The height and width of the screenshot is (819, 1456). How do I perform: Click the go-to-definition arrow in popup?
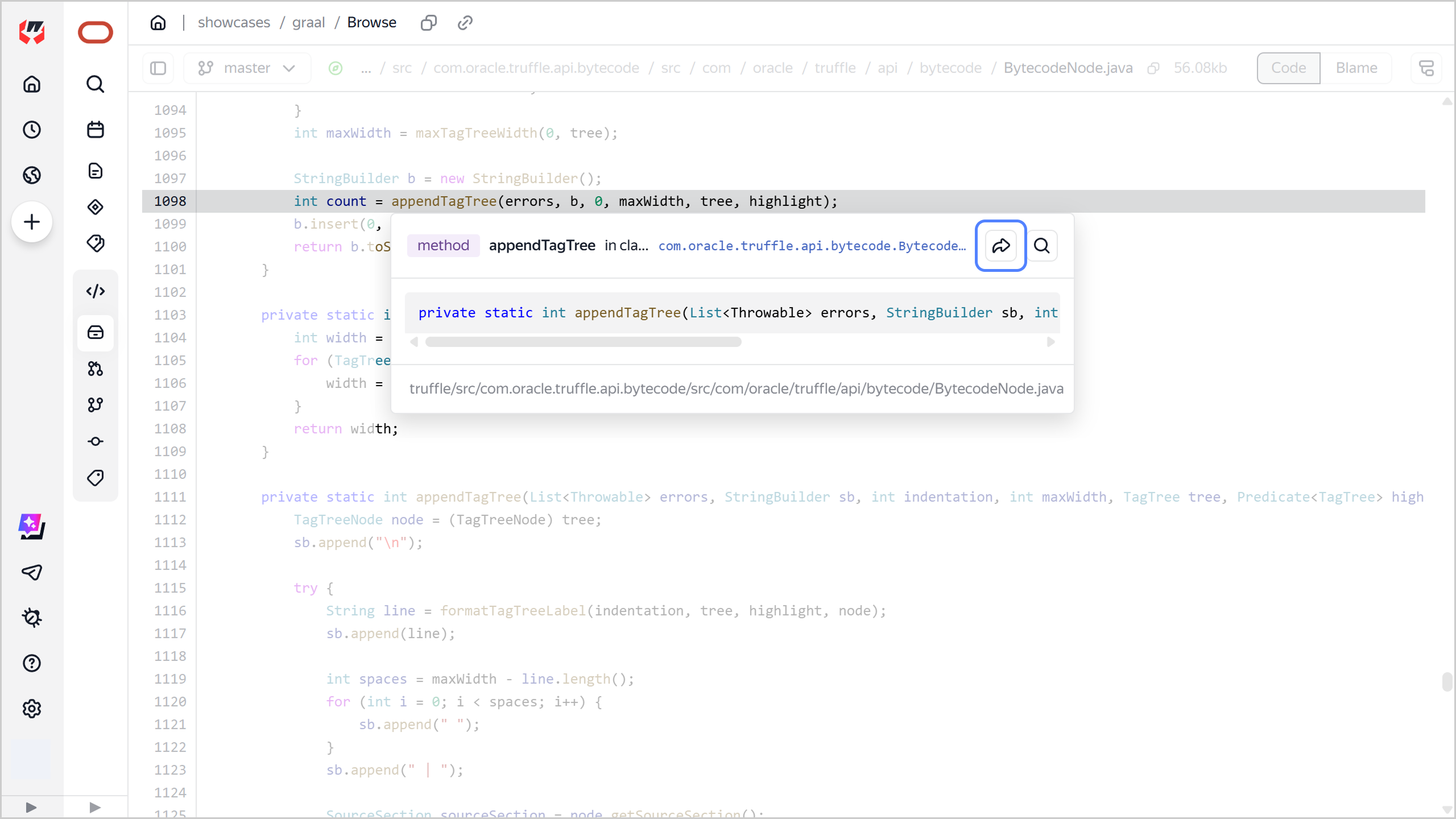(x=1000, y=246)
